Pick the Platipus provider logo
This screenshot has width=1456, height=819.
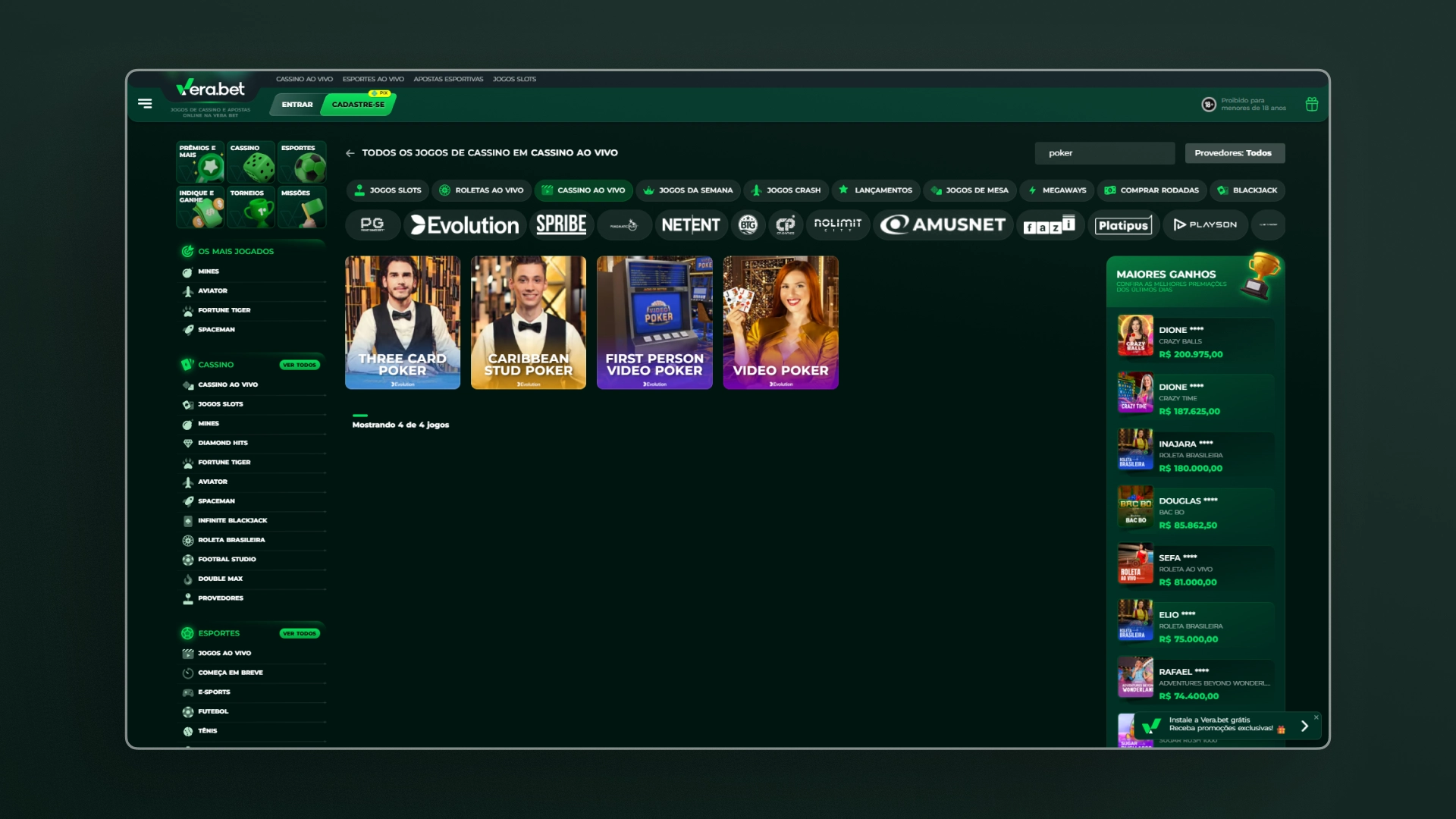[x=1123, y=225]
